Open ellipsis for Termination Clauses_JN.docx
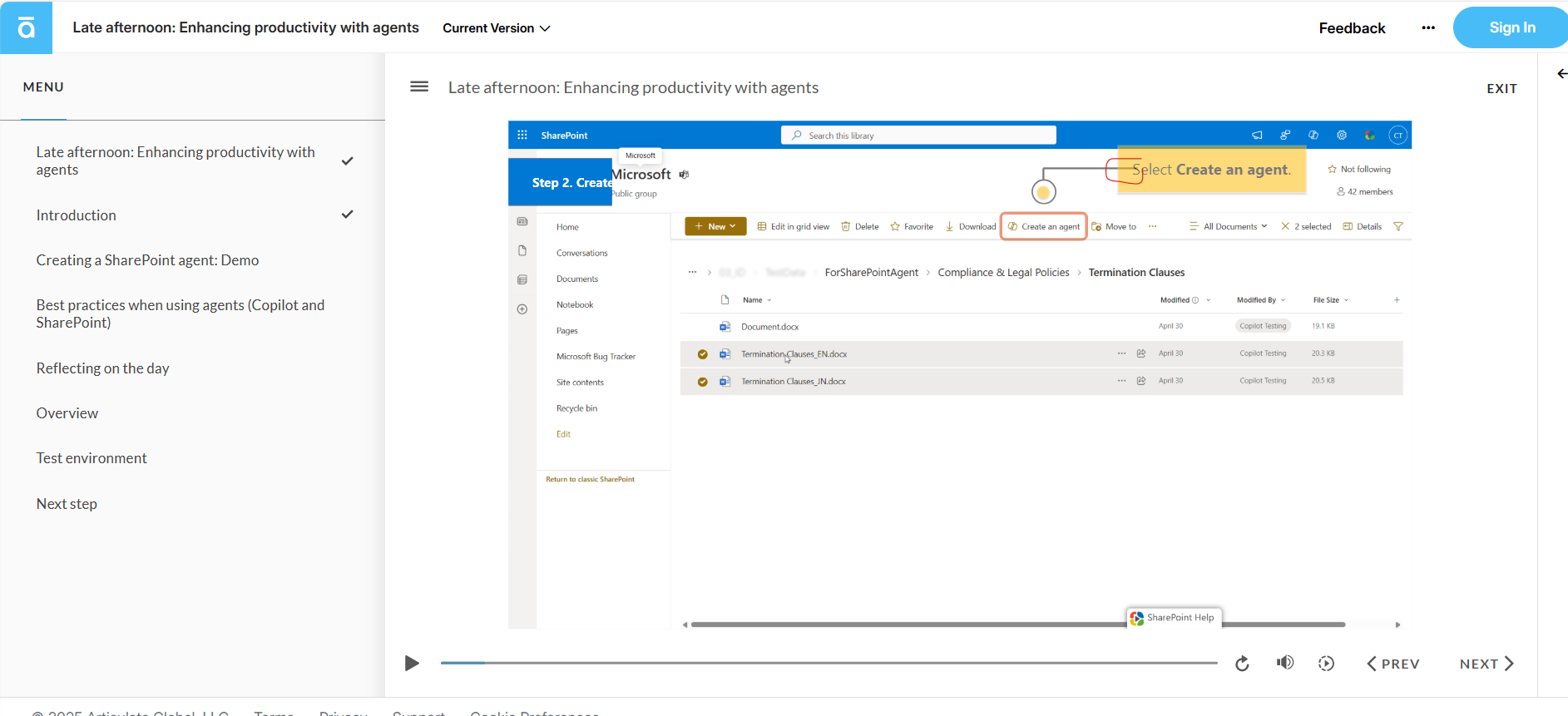This screenshot has height=716, width=1568. [1121, 381]
